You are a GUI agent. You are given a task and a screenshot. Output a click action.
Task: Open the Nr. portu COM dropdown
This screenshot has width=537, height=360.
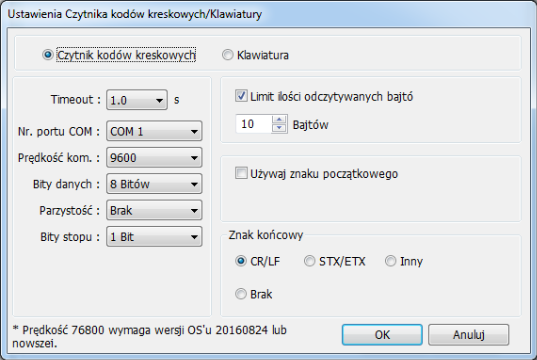(x=154, y=131)
